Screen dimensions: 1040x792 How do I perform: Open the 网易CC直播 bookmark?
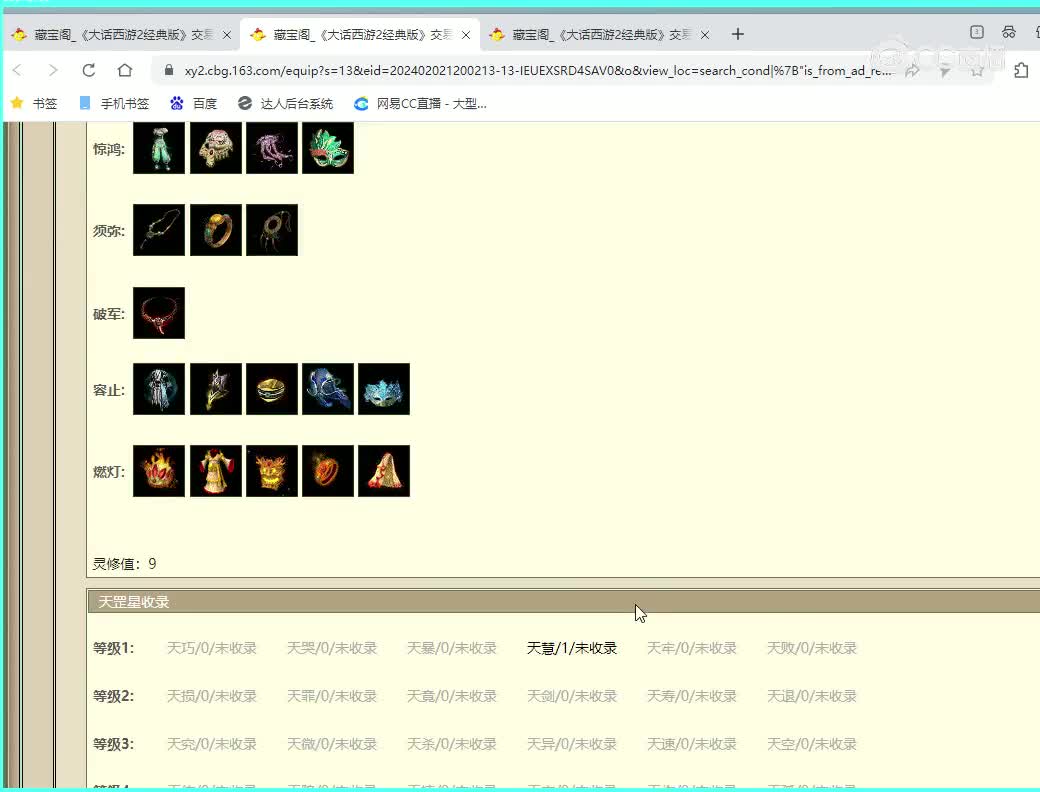[421, 103]
